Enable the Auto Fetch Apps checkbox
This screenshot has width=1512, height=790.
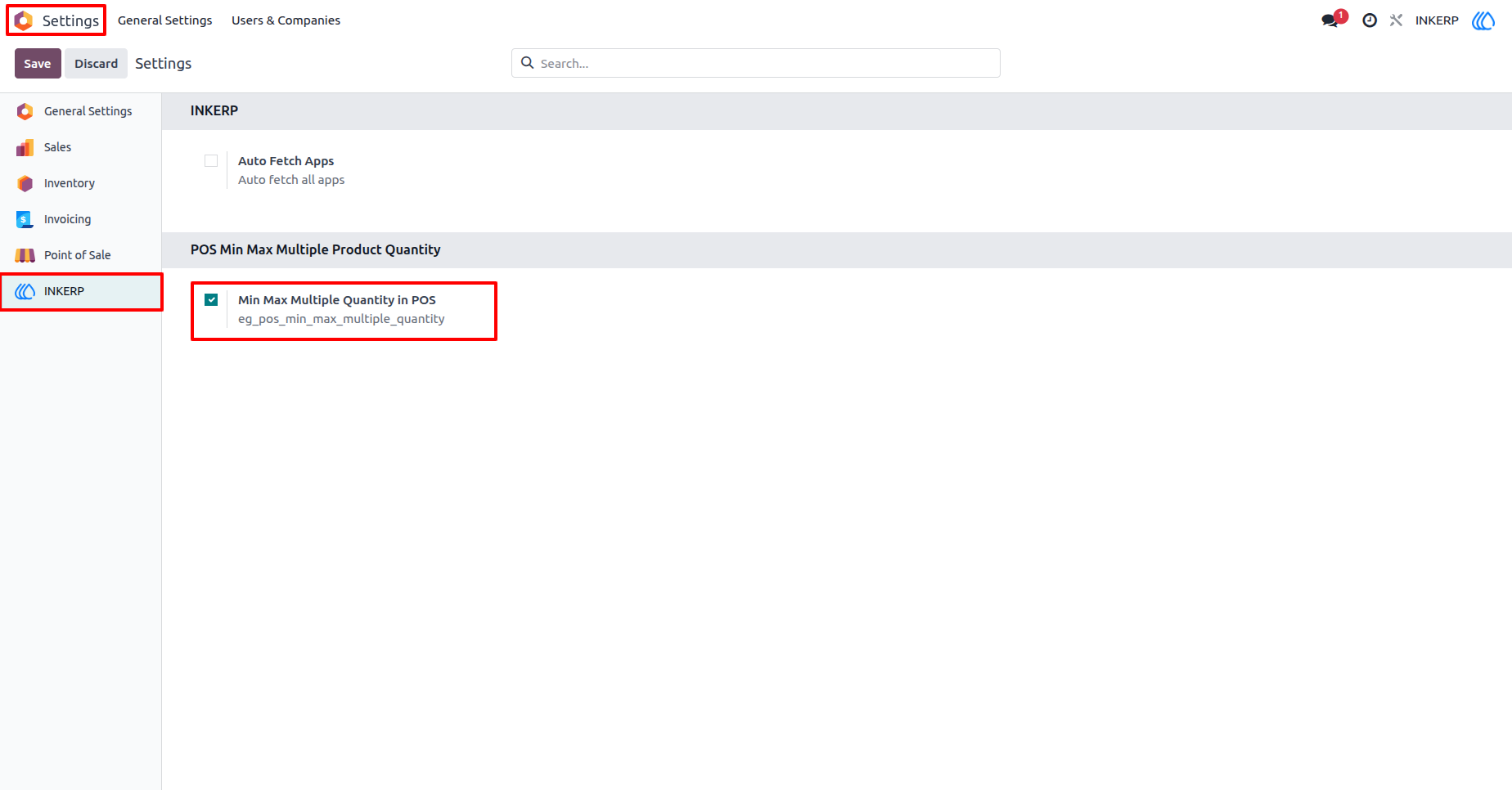211,161
